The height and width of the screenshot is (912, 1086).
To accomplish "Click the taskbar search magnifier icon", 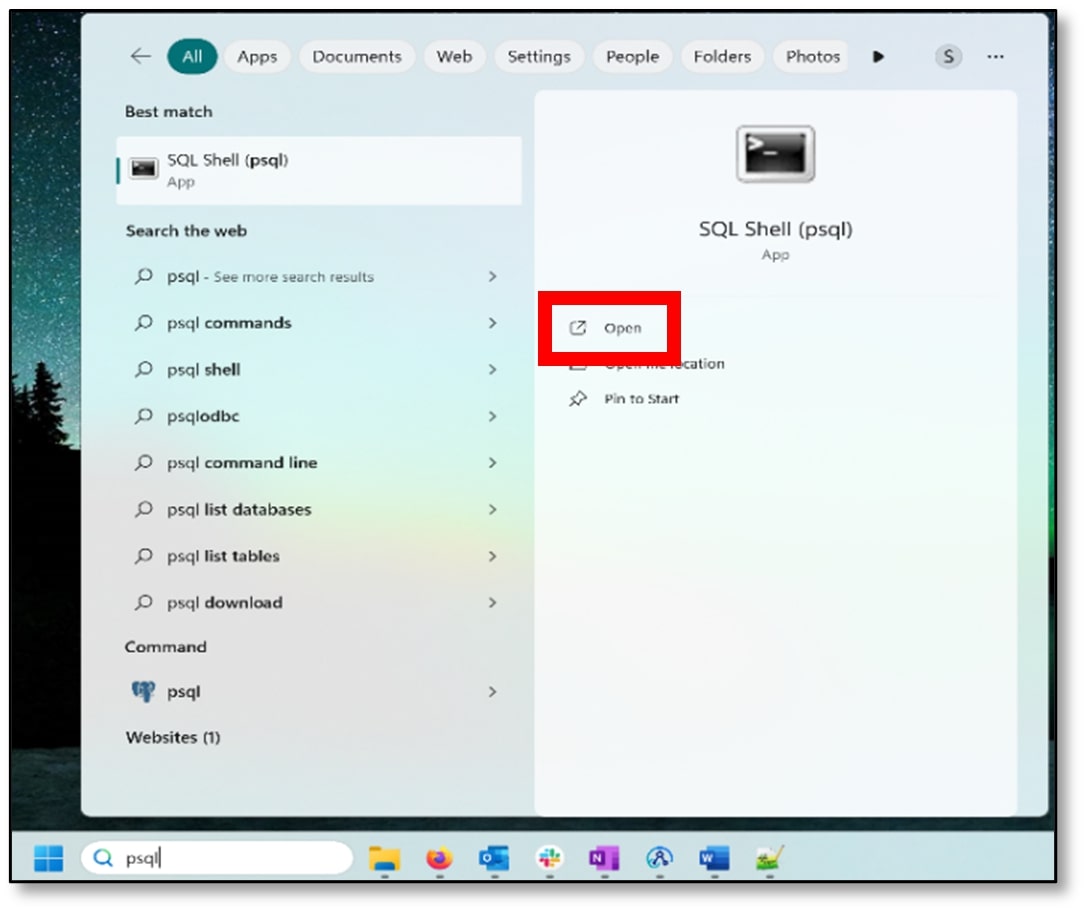I will click(103, 858).
